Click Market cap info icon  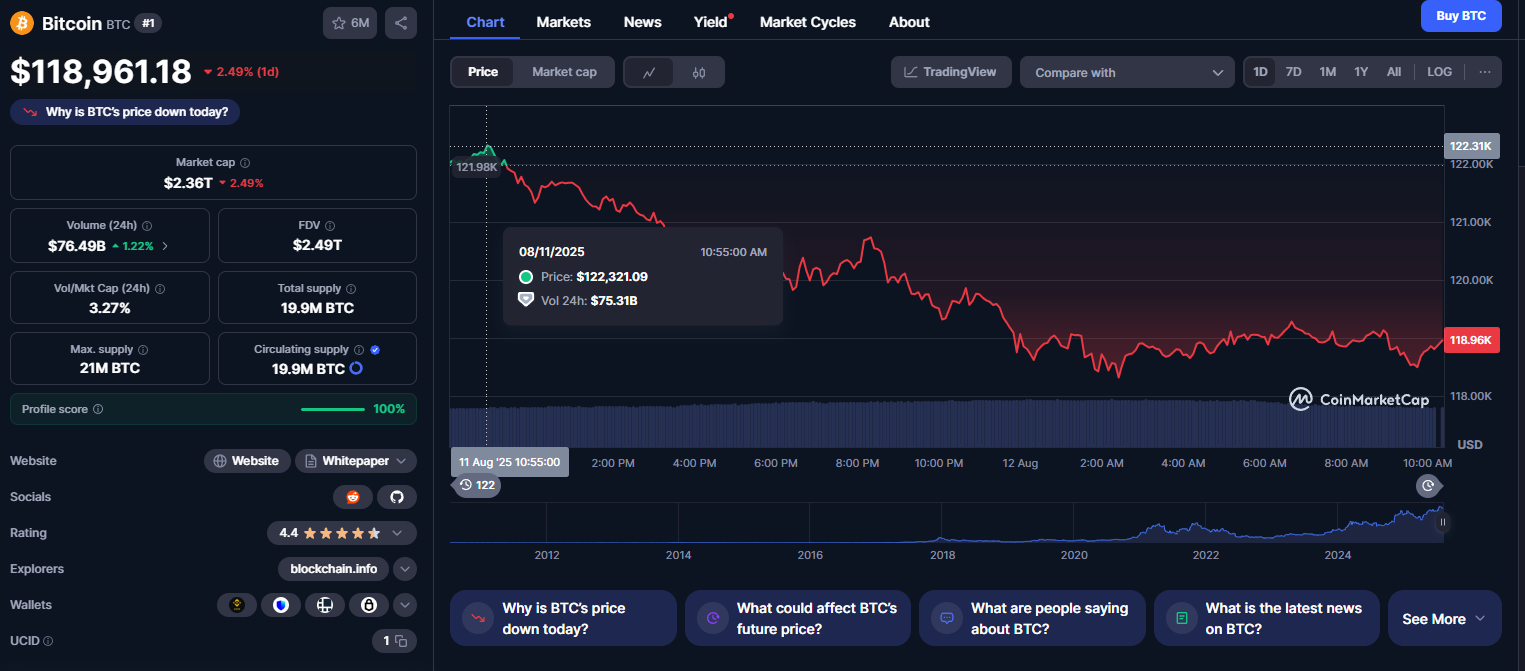(x=245, y=162)
